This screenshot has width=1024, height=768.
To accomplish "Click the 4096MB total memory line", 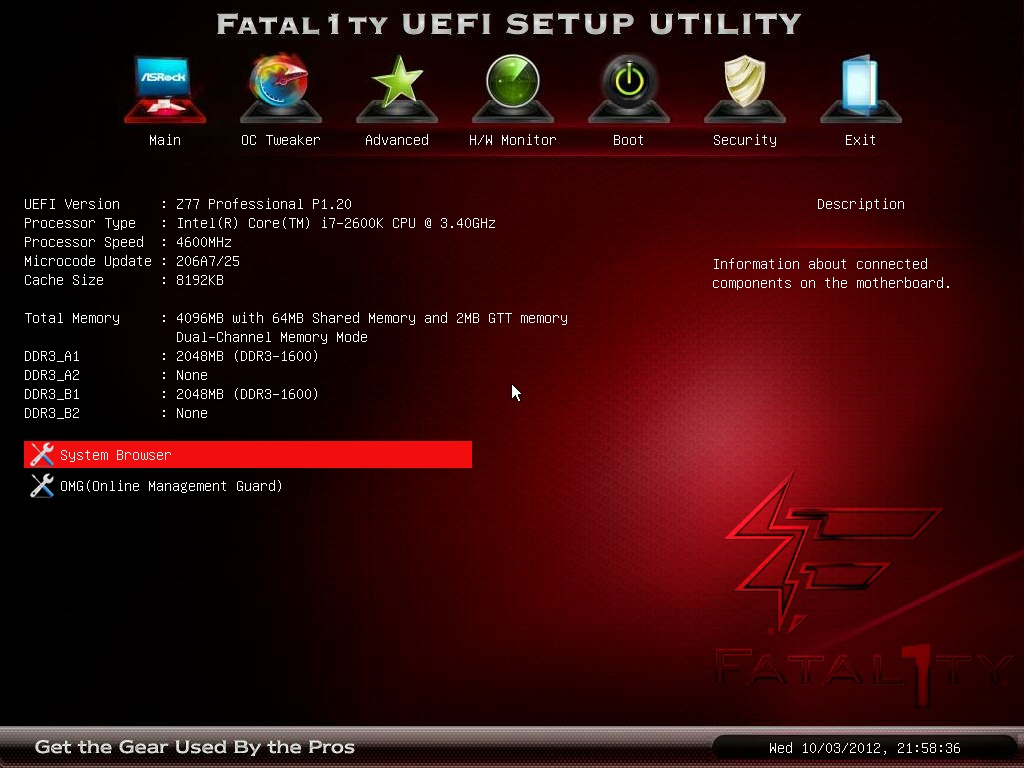I will pyautogui.click(x=372, y=318).
